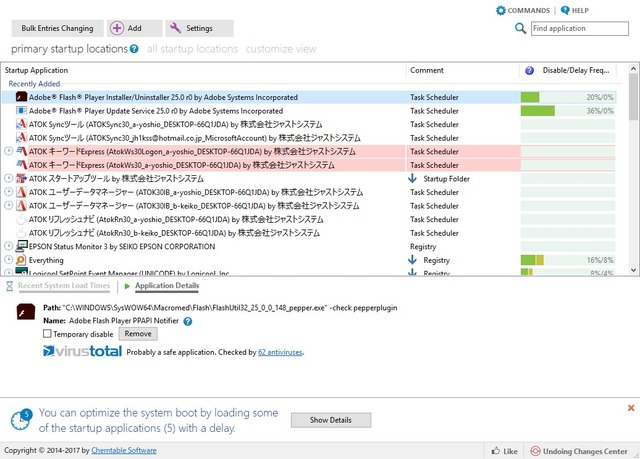Sort by Startup Application column header
Image resolution: width=640 pixels, height=459 pixels.
click(x=203, y=70)
